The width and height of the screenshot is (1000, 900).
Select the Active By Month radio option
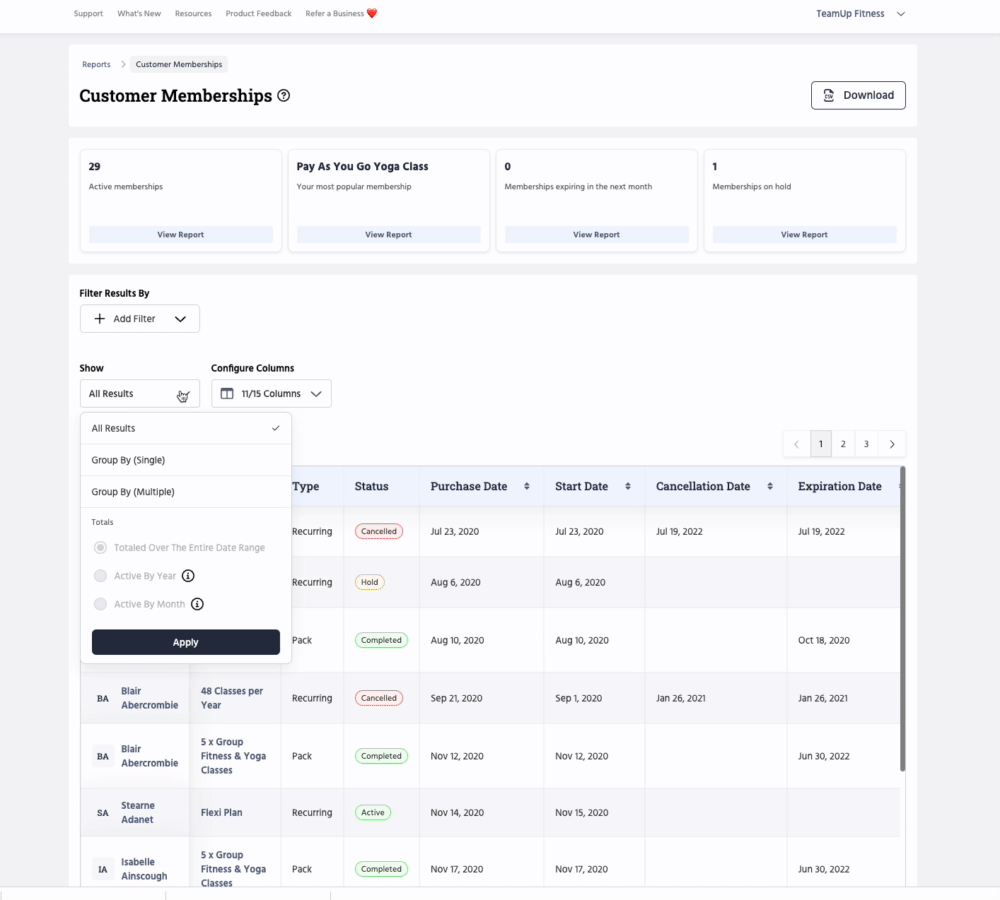(x=100, y=604)
